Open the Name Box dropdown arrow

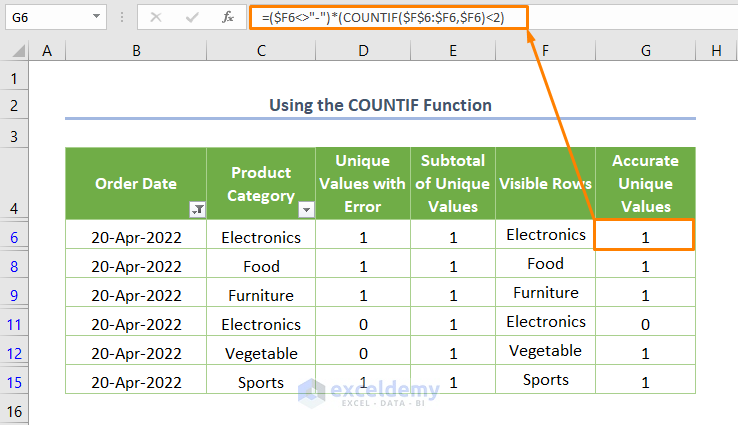coord(96,17)
